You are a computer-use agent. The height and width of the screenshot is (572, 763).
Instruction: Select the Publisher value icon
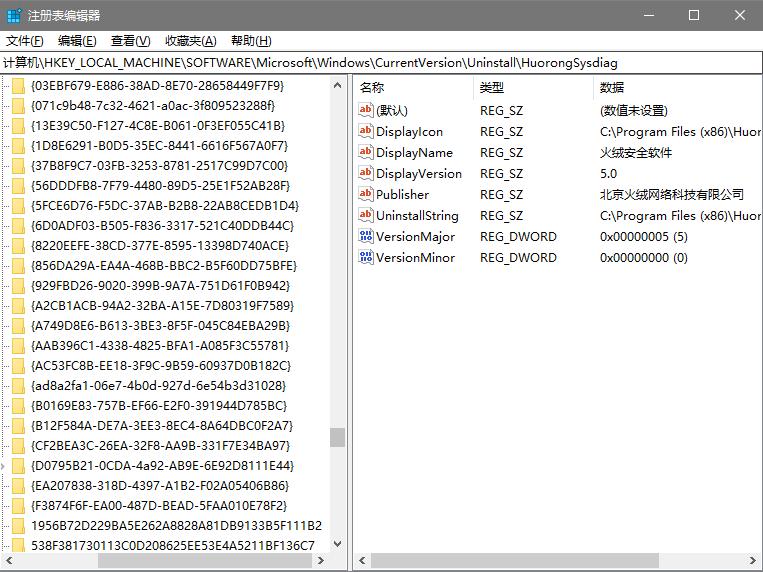point(366,194)
